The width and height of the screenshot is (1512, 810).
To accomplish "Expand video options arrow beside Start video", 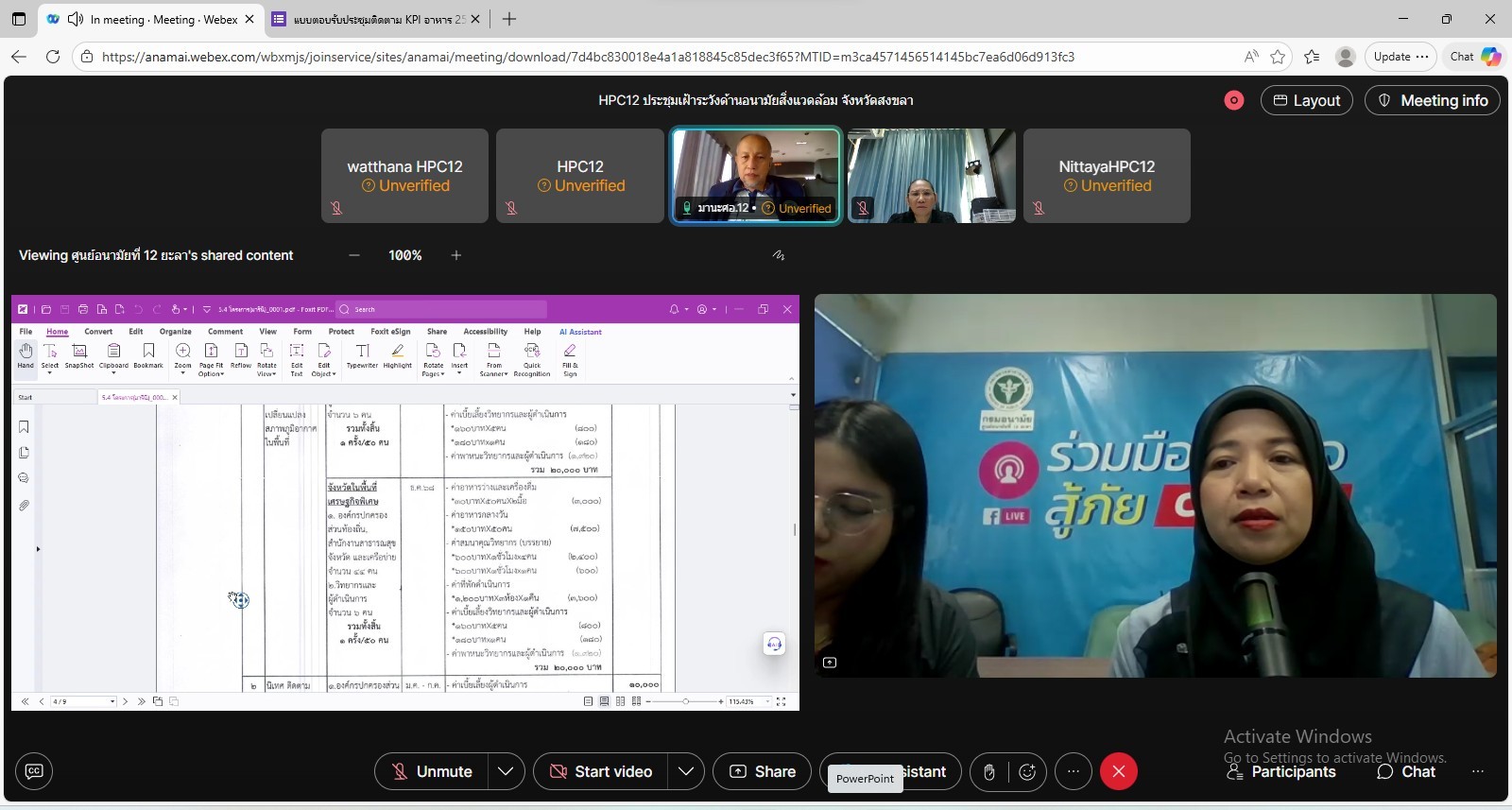I will click(x=686, y=771).
